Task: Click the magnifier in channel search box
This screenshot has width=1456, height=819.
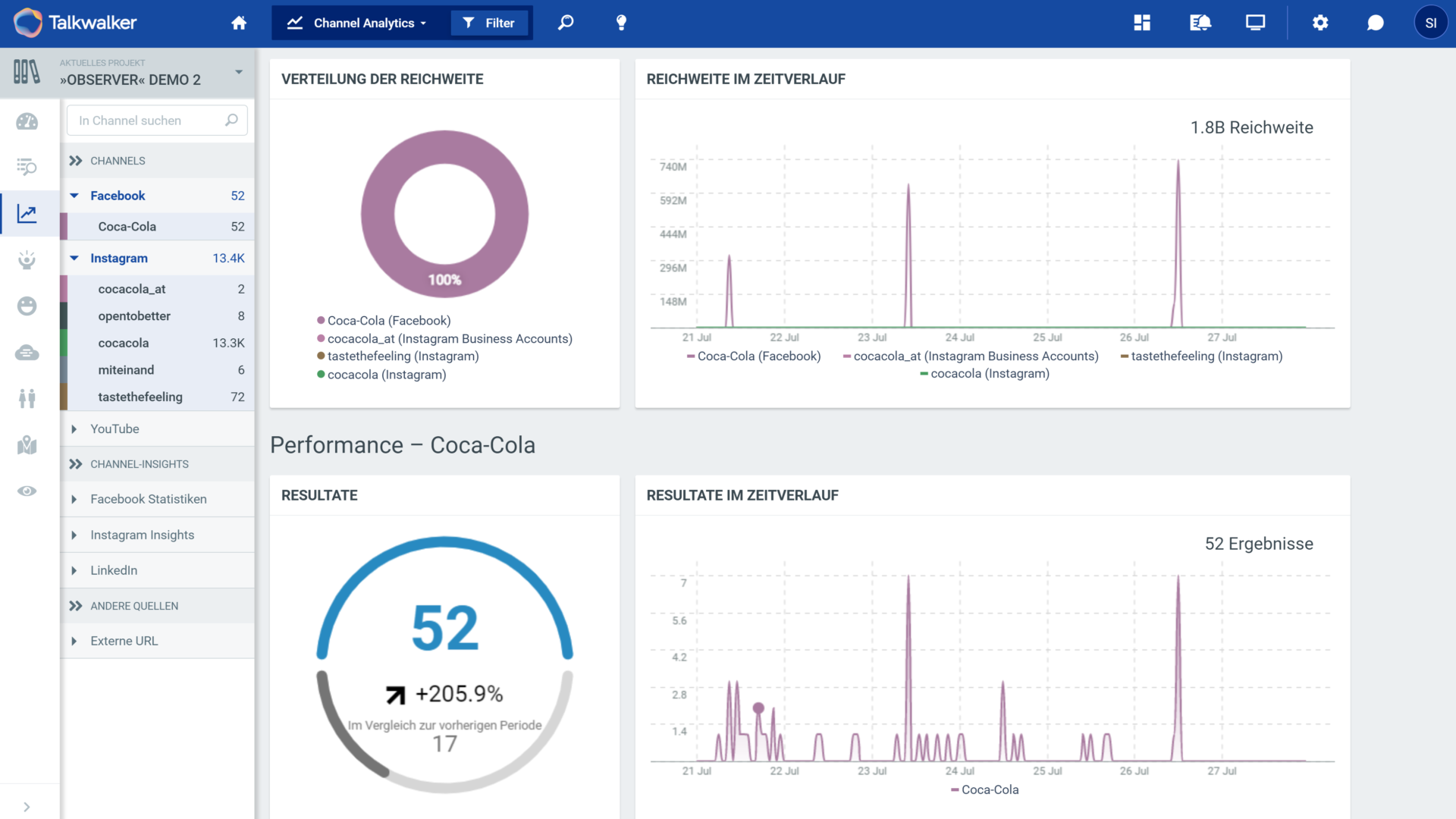Action: [x=231, y=121]
